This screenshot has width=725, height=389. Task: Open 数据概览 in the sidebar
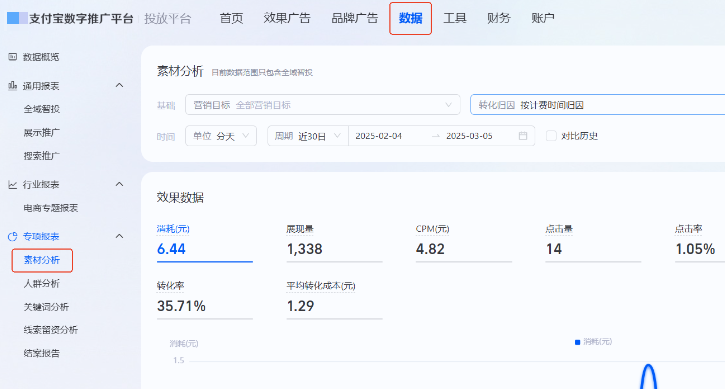[x=41, y=57]
